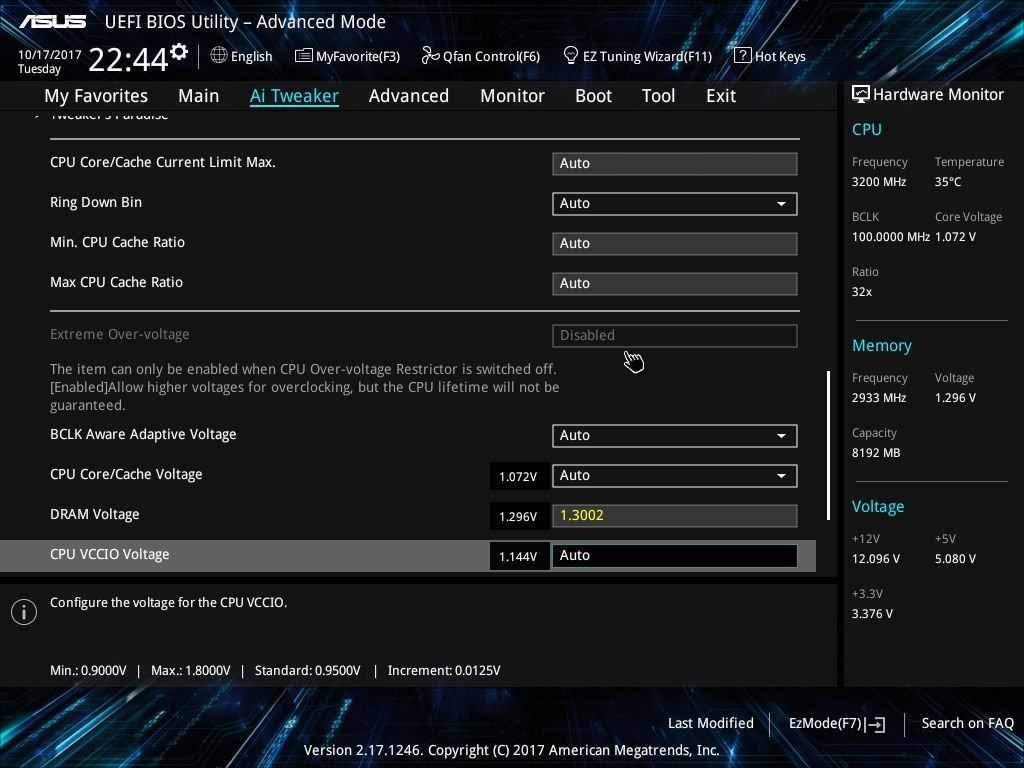Click the Min. CPU Cache Ratio field
The width and height of the screenshot is (1024, 768).
675,244
